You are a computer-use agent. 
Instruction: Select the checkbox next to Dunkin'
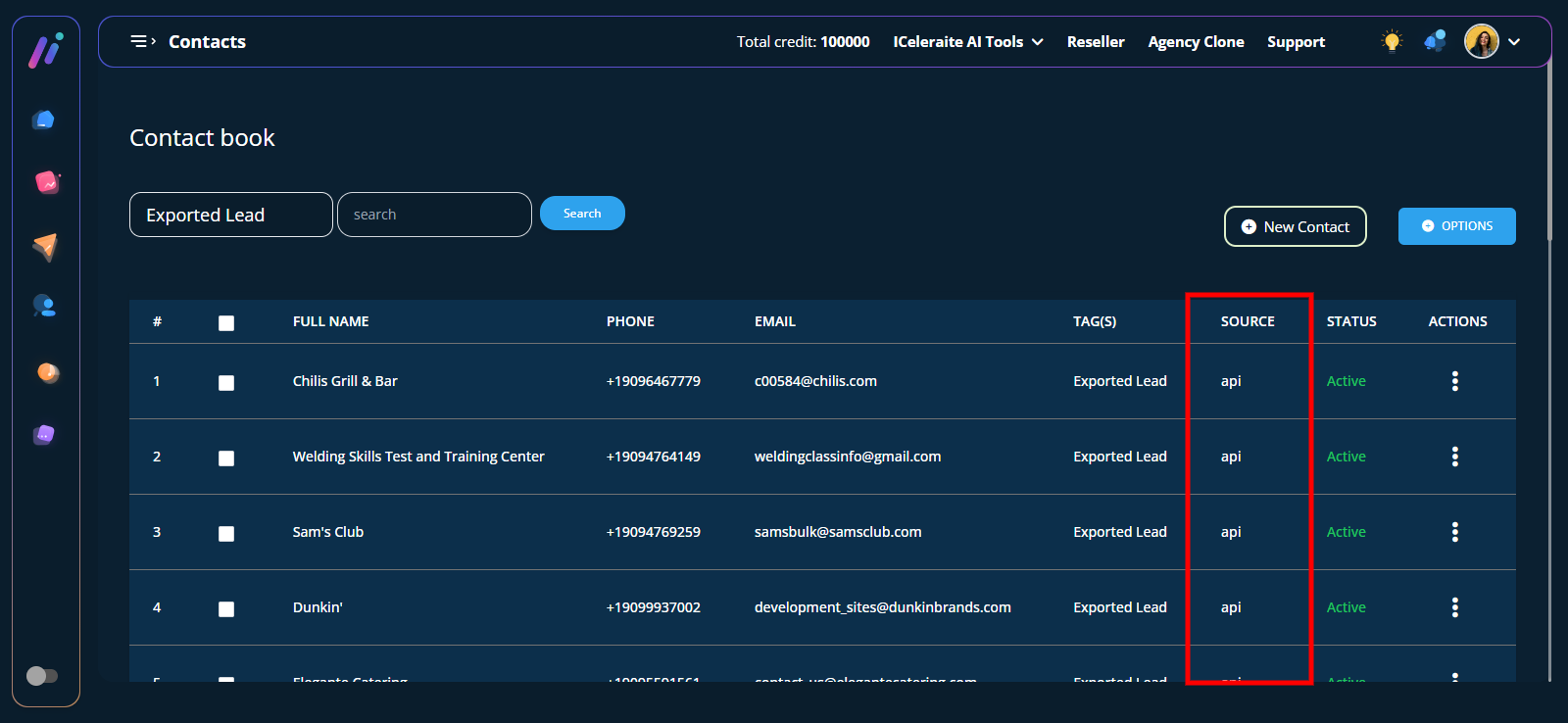pos(226,609)
